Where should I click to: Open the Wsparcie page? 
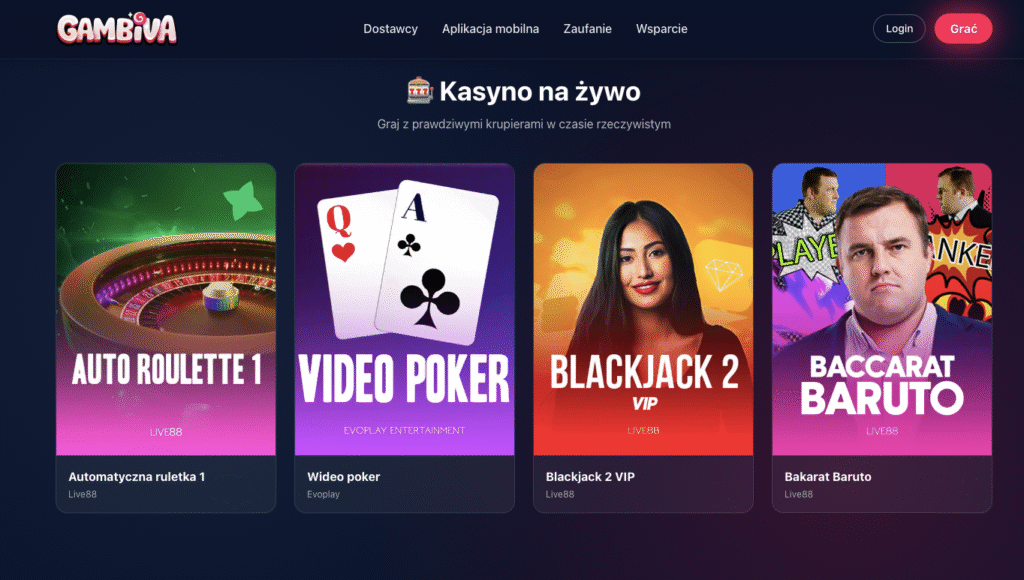pos(662,29)
